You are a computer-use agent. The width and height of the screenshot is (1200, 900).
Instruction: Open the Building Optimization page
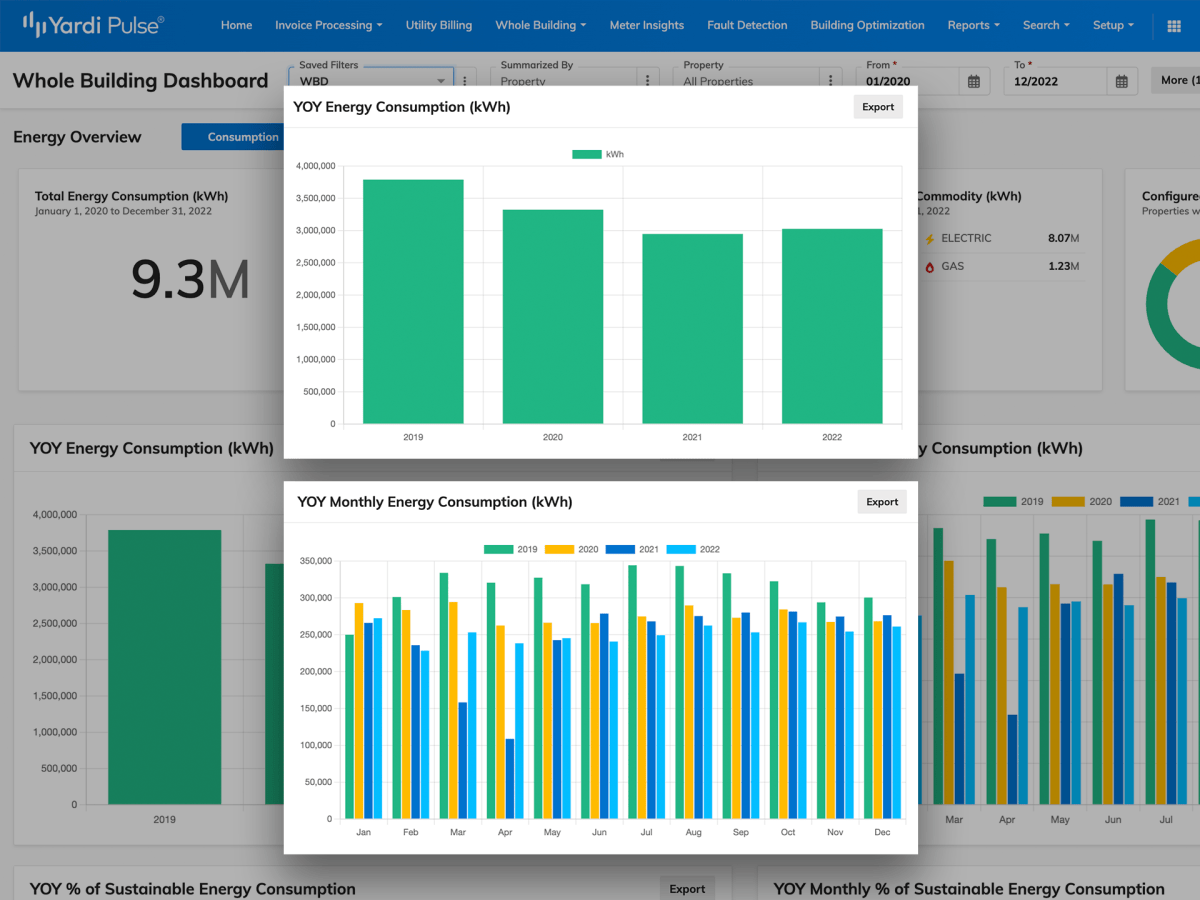(867, 25)
